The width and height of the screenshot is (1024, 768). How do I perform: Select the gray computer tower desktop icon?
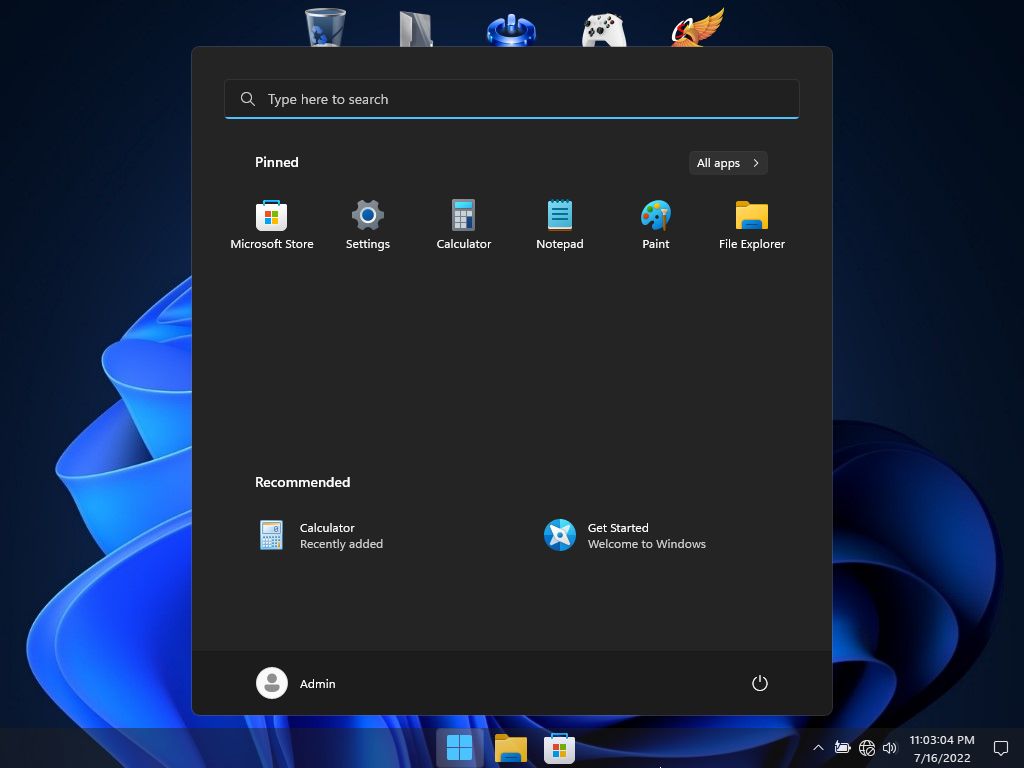(417, 29)
